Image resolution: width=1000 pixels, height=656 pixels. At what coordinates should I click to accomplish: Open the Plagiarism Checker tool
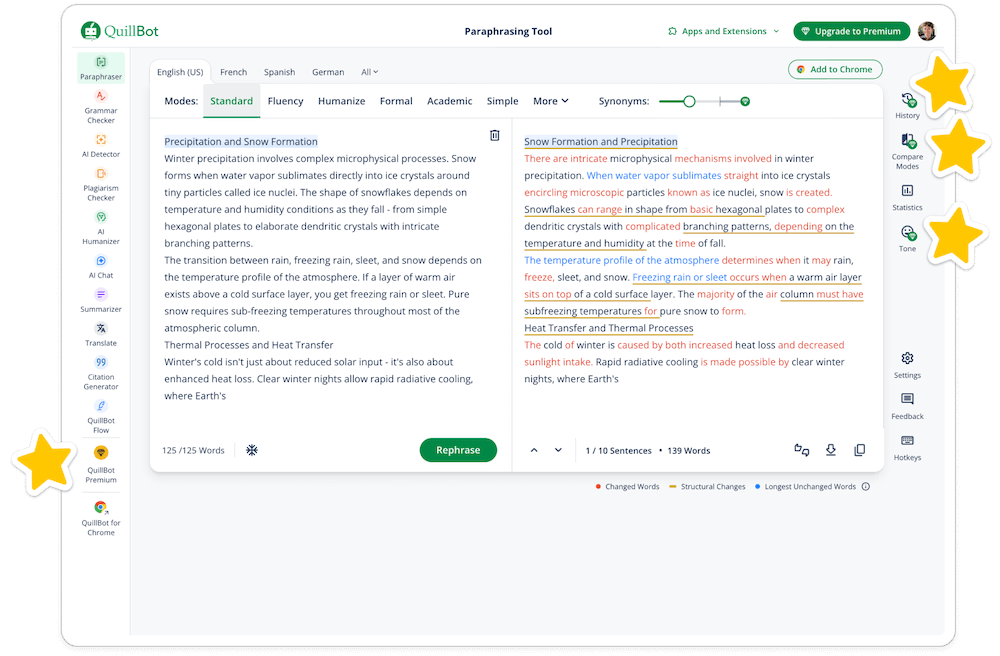pyautogui.click(x=101, y=184)
